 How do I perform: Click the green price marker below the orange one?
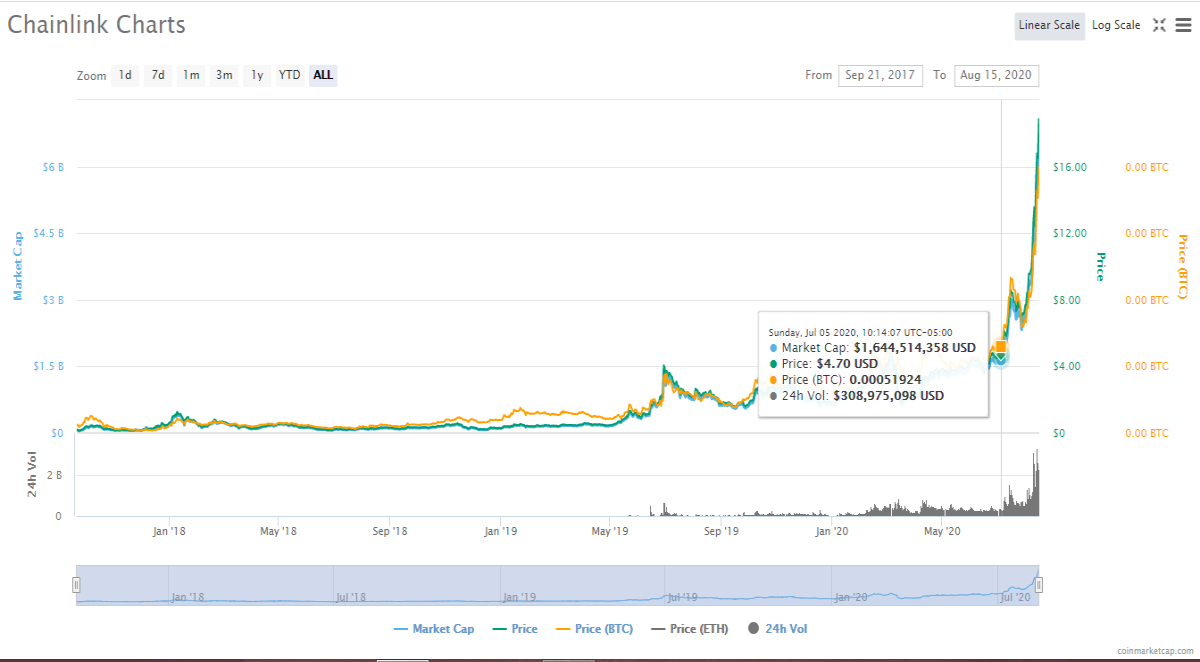pyautogui.click(x=999, y=357)
